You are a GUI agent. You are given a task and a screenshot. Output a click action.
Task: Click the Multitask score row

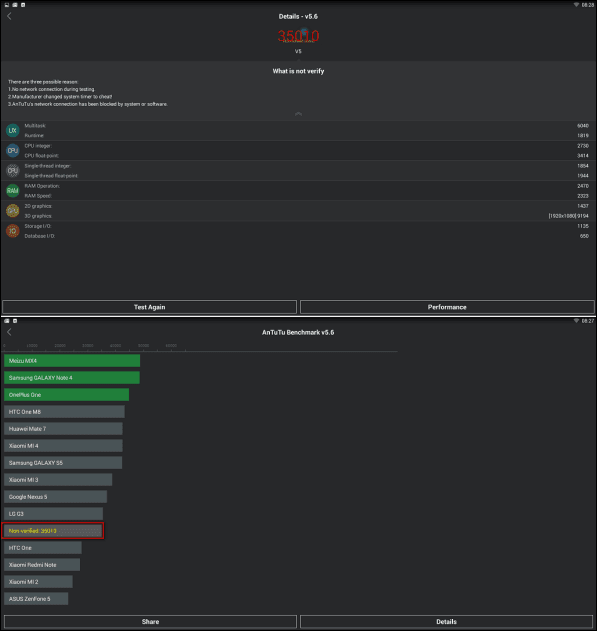(x=298, y=126)
